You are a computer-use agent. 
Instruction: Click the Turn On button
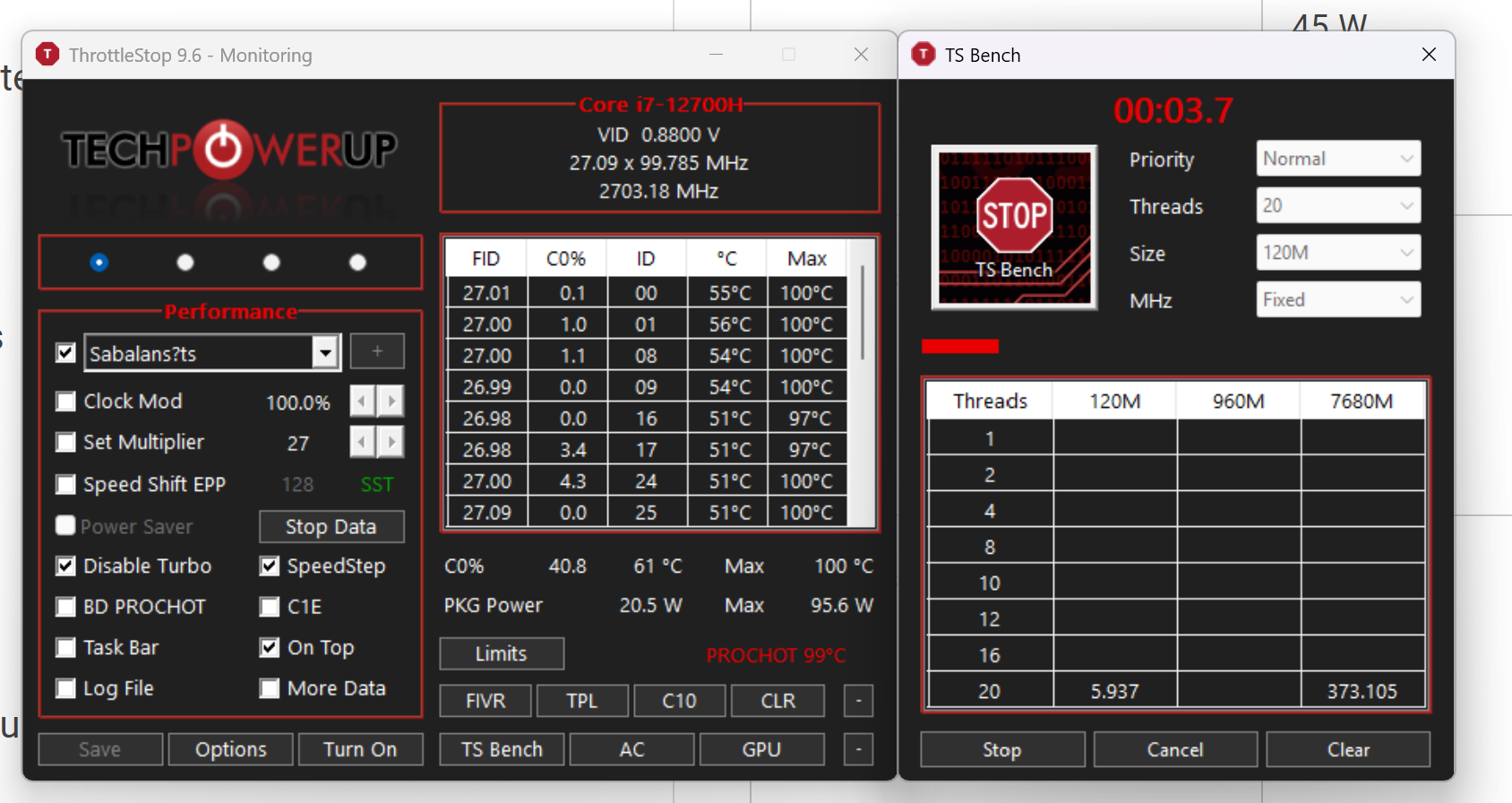click(360, 749)
